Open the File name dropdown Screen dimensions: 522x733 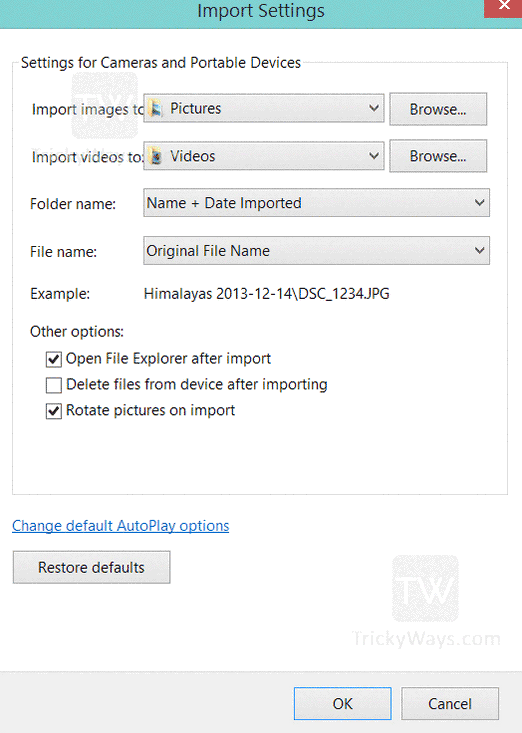(x=479, y=250)
